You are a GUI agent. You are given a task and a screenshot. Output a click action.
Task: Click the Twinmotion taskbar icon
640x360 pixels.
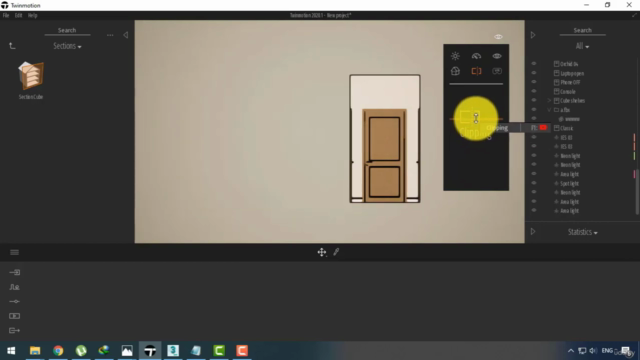(x=150, y=351)
